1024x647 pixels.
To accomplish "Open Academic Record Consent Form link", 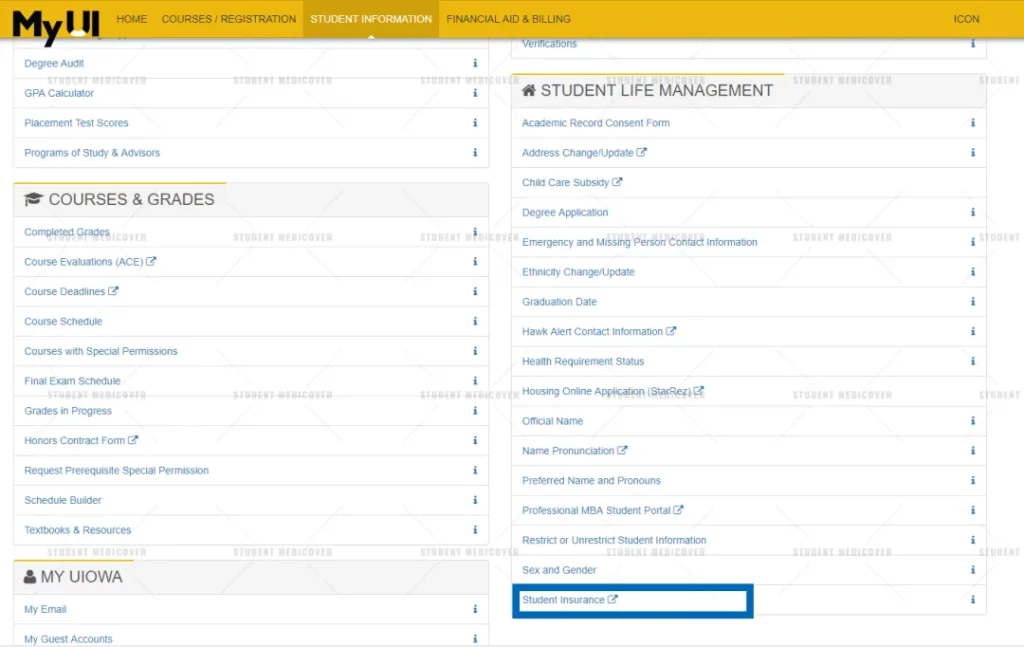I will 596,123.
